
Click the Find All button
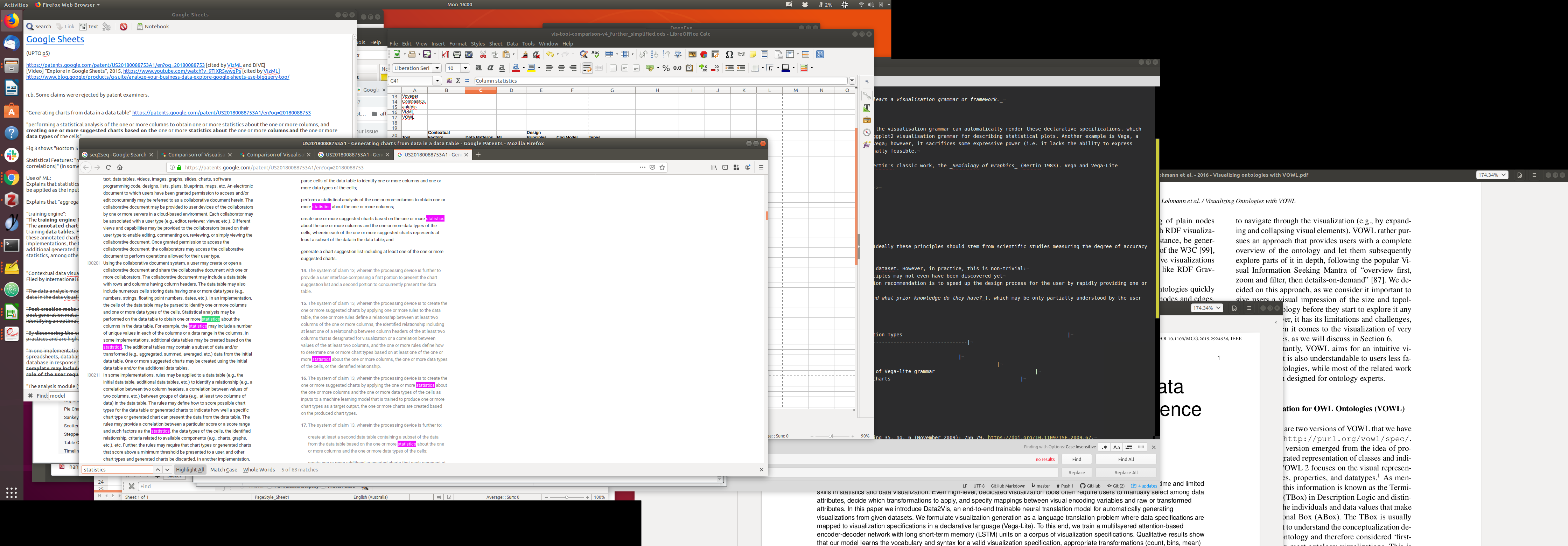[1126, 460]
